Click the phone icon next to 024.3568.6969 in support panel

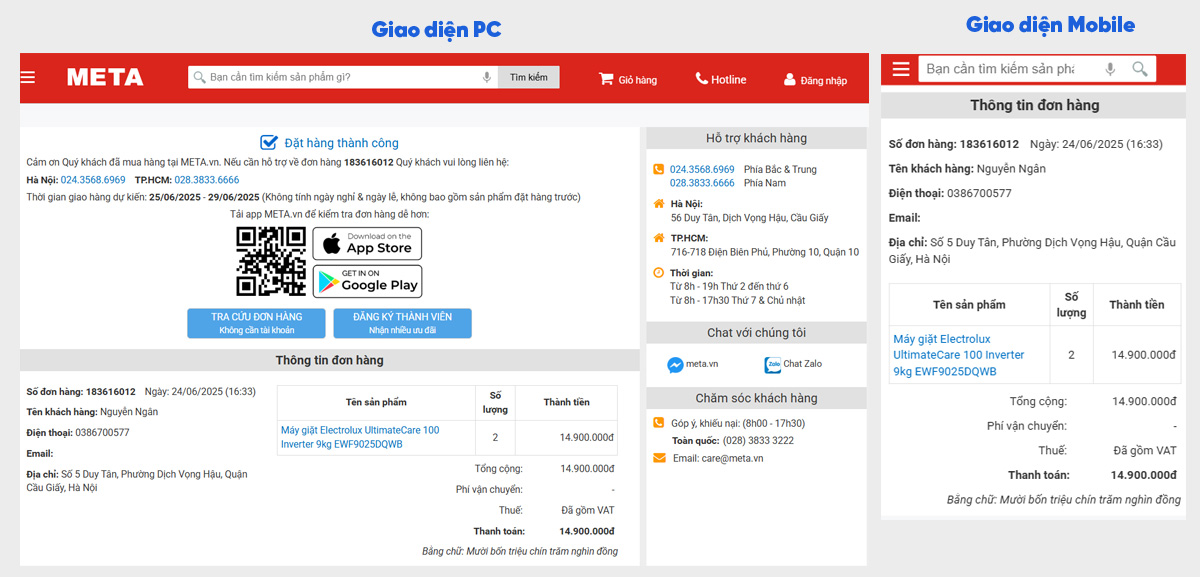tap(658, 169)
